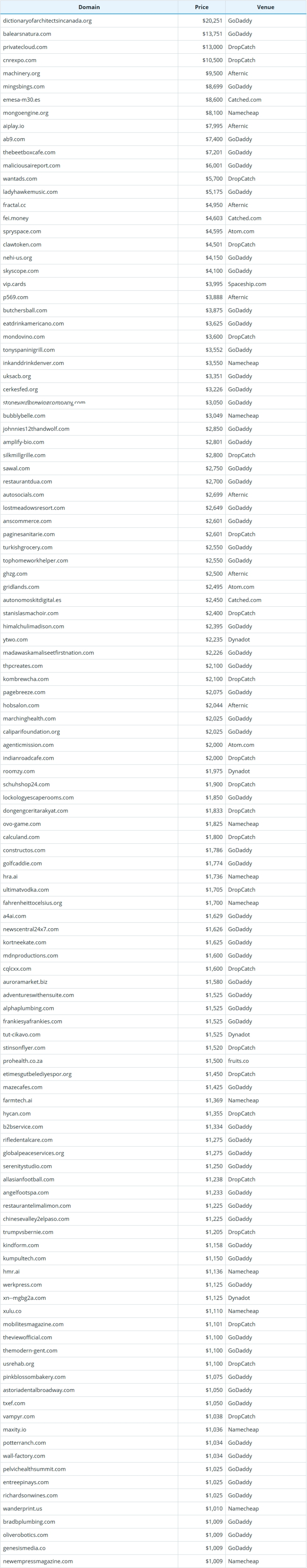This screenshot has height=1568, width=307.
Task: Click the vip.cards domain entry
Action: 14,284
